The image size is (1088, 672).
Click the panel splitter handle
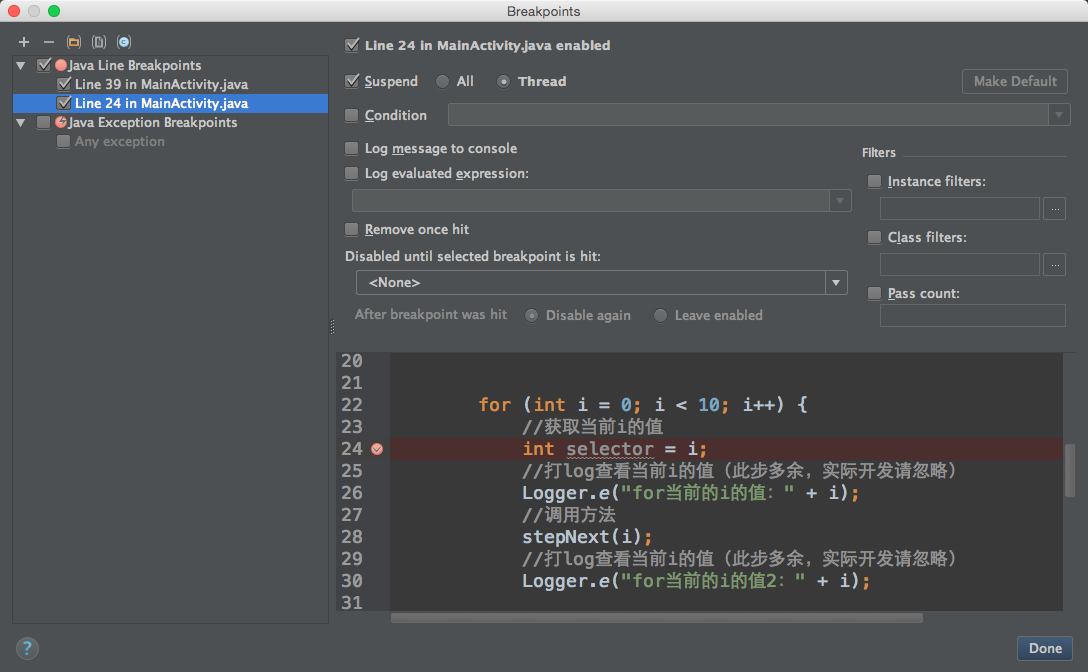click(x=332, y=327)
